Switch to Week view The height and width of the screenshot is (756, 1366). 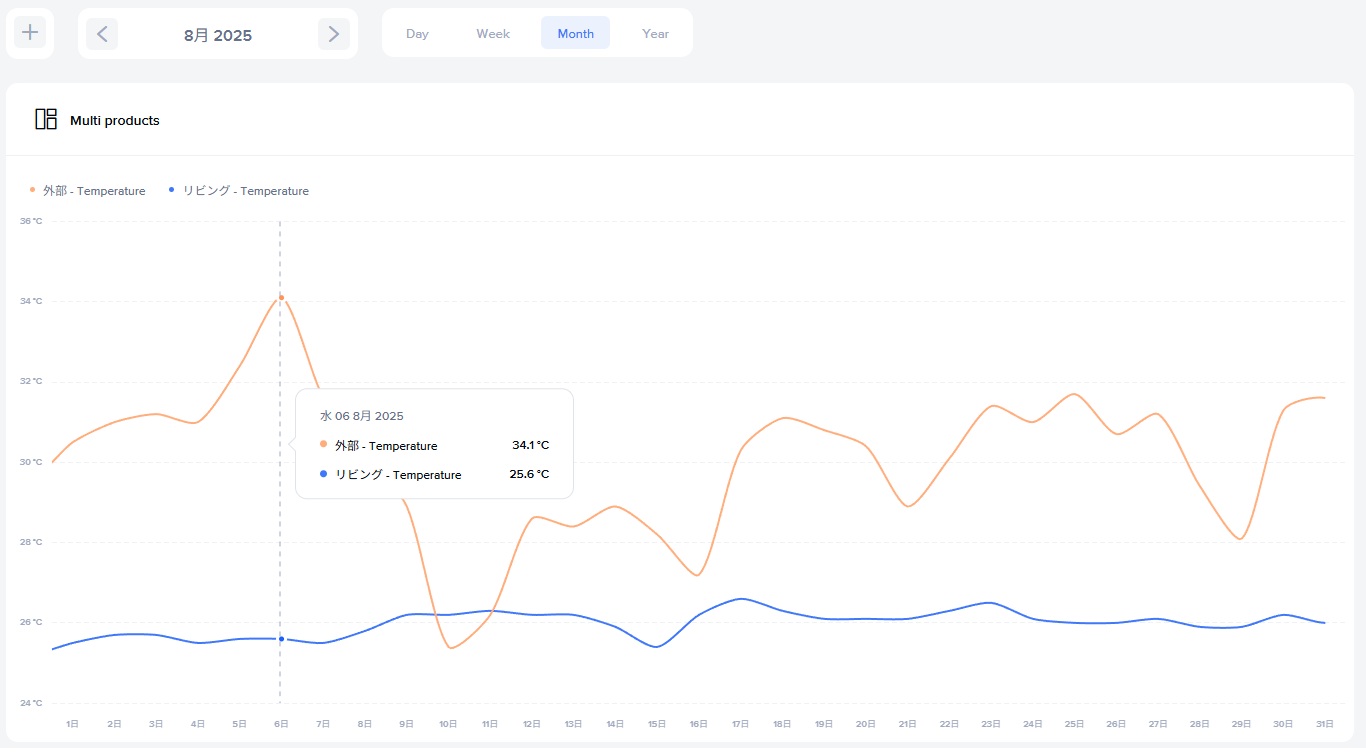click(x=493, y=34)
